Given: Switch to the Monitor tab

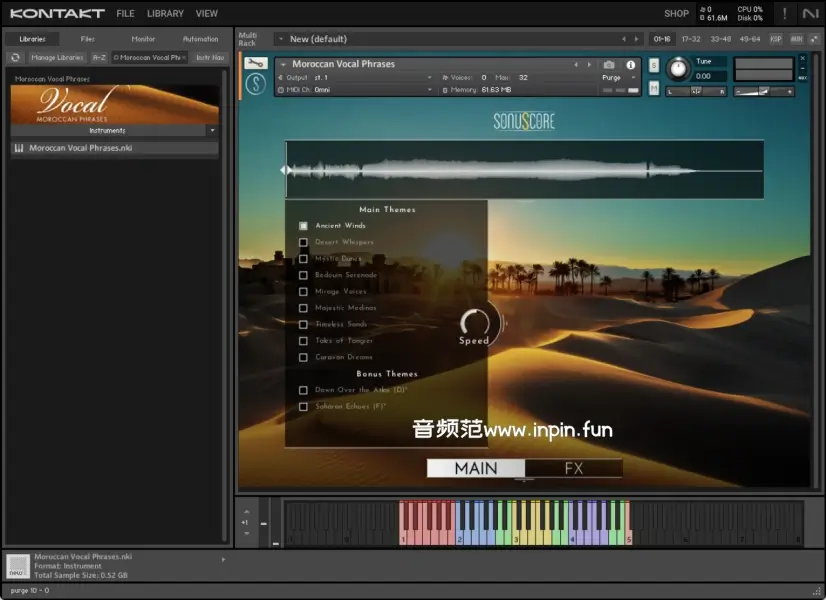Looking at the screenshot, I should click(143, 39).
